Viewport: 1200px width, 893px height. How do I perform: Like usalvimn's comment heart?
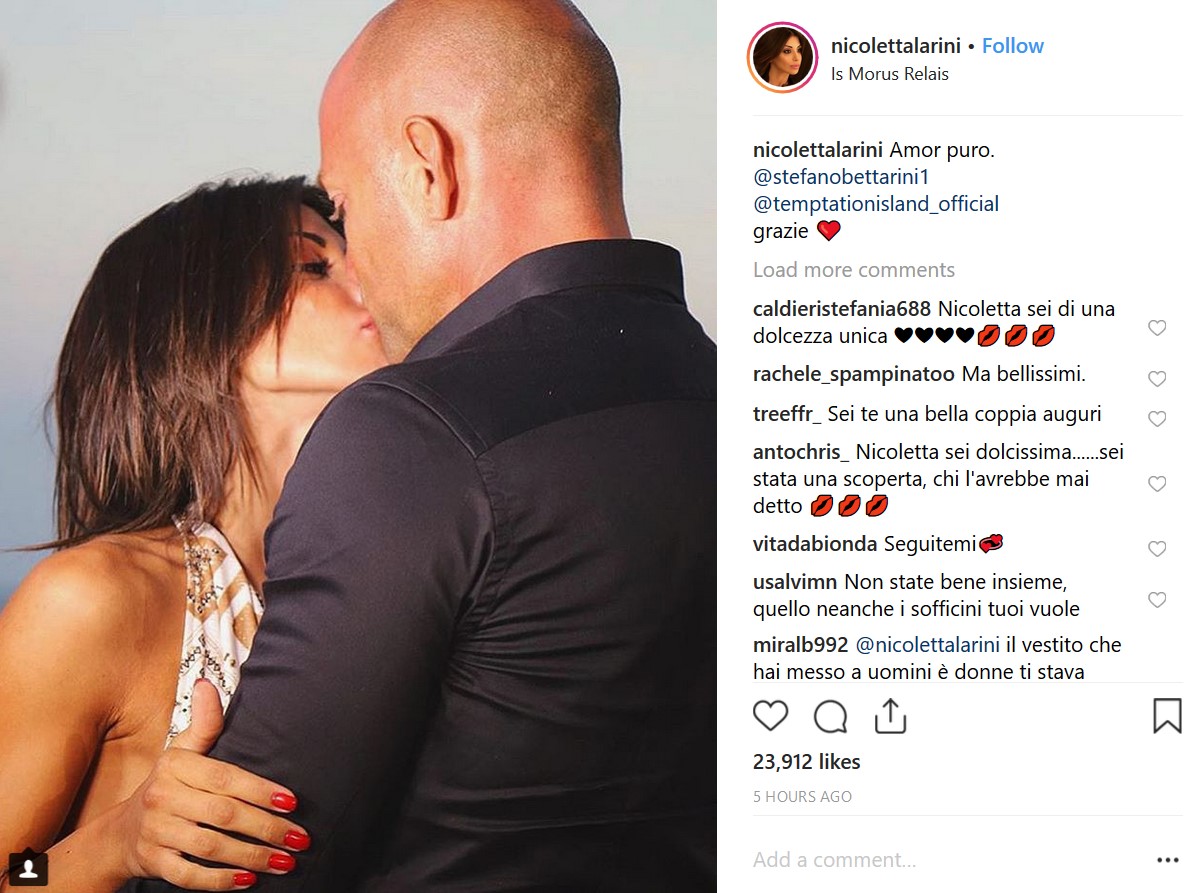coord(1157,600)
